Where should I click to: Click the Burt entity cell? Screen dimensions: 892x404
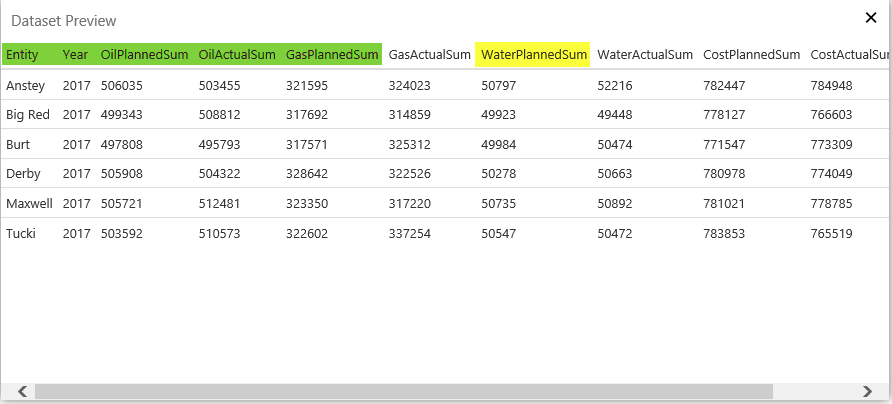(18, 145)
